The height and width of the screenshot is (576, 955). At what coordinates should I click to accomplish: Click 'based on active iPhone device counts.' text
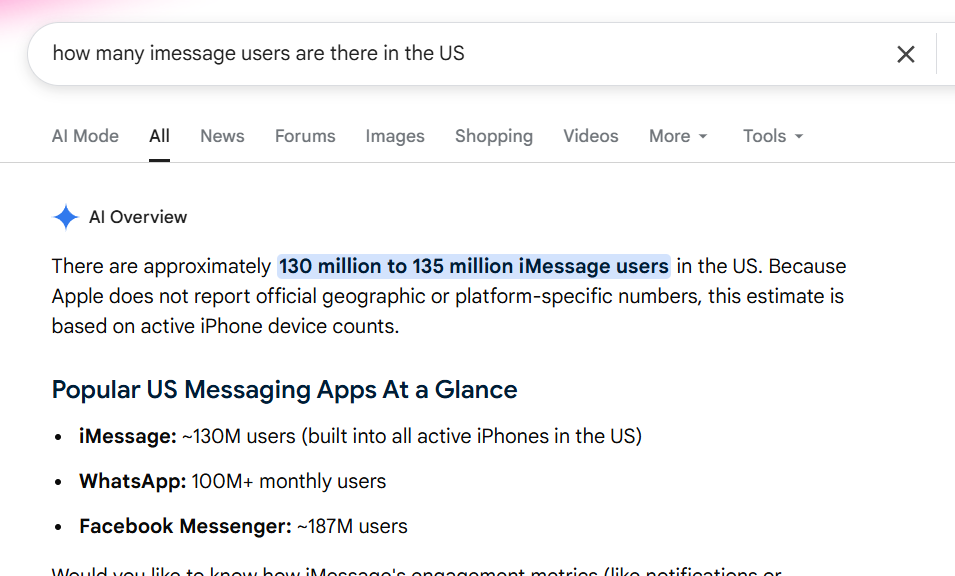pos(225,326)
